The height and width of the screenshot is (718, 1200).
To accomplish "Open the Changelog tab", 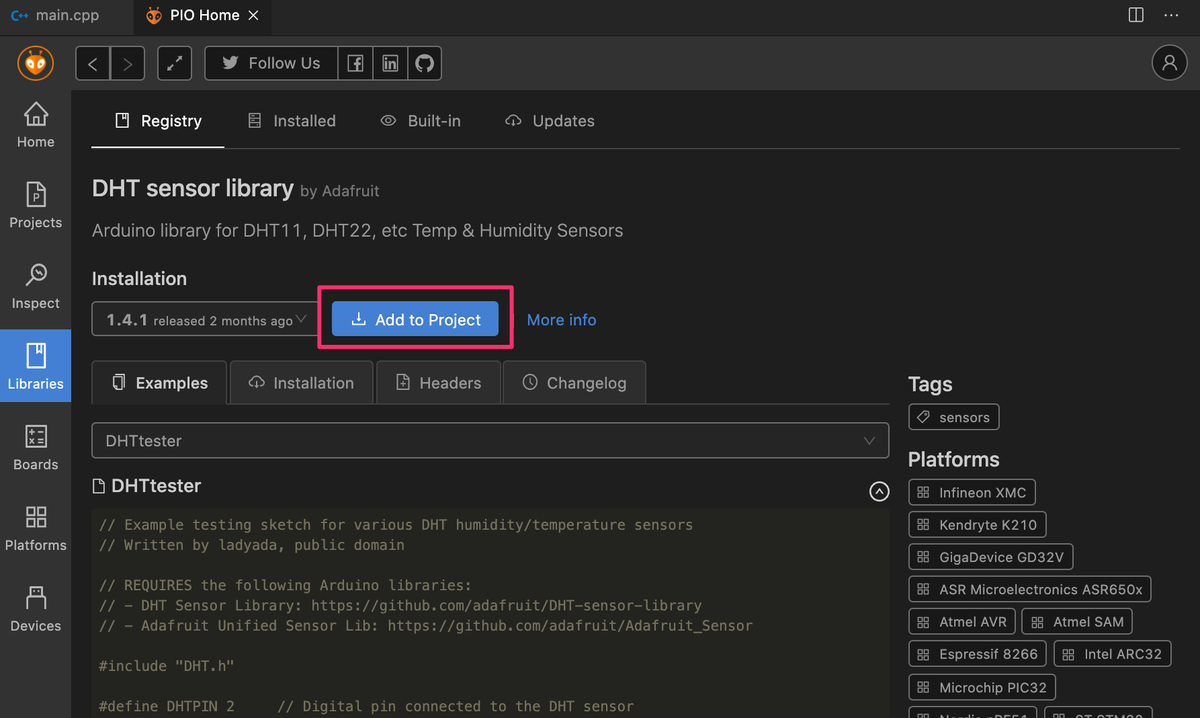I will click(574, 383).
